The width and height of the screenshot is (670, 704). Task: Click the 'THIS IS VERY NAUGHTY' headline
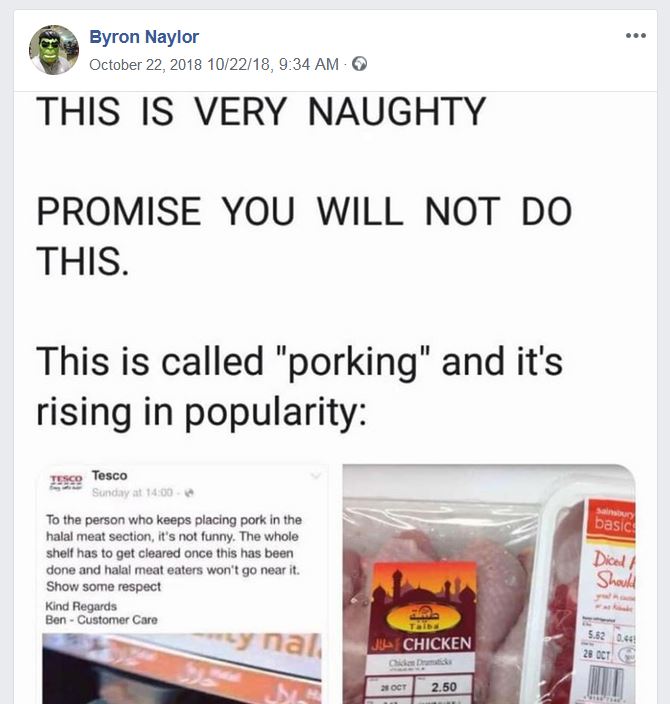pos(261,112)
